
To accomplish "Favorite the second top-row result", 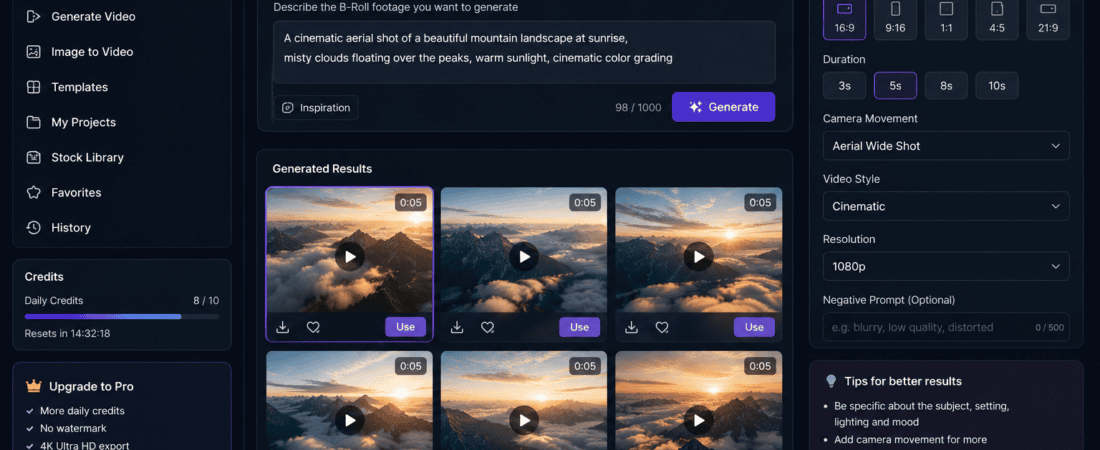I will click(x=488, y=327).
